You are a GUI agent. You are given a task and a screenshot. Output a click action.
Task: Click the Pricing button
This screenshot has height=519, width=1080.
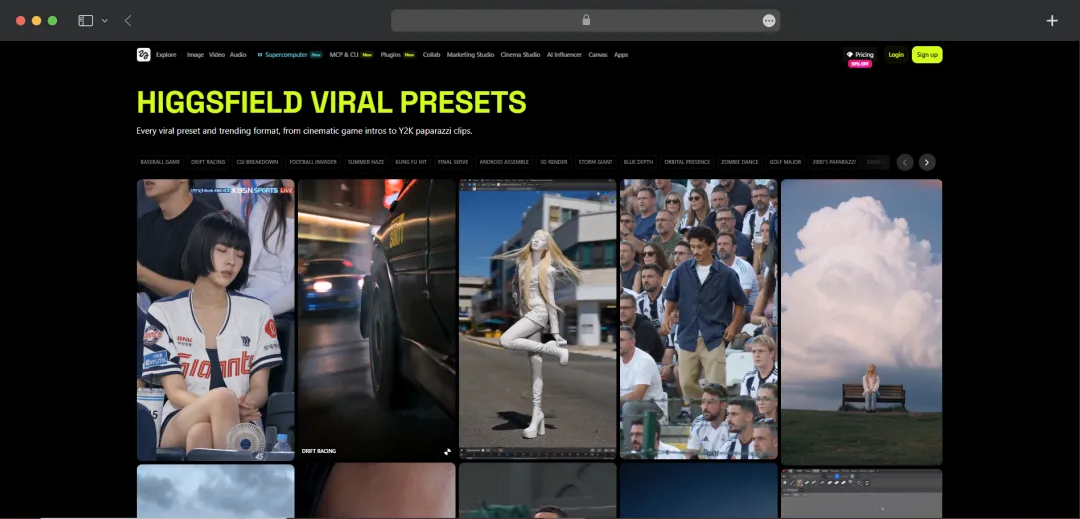pos(860,54)
